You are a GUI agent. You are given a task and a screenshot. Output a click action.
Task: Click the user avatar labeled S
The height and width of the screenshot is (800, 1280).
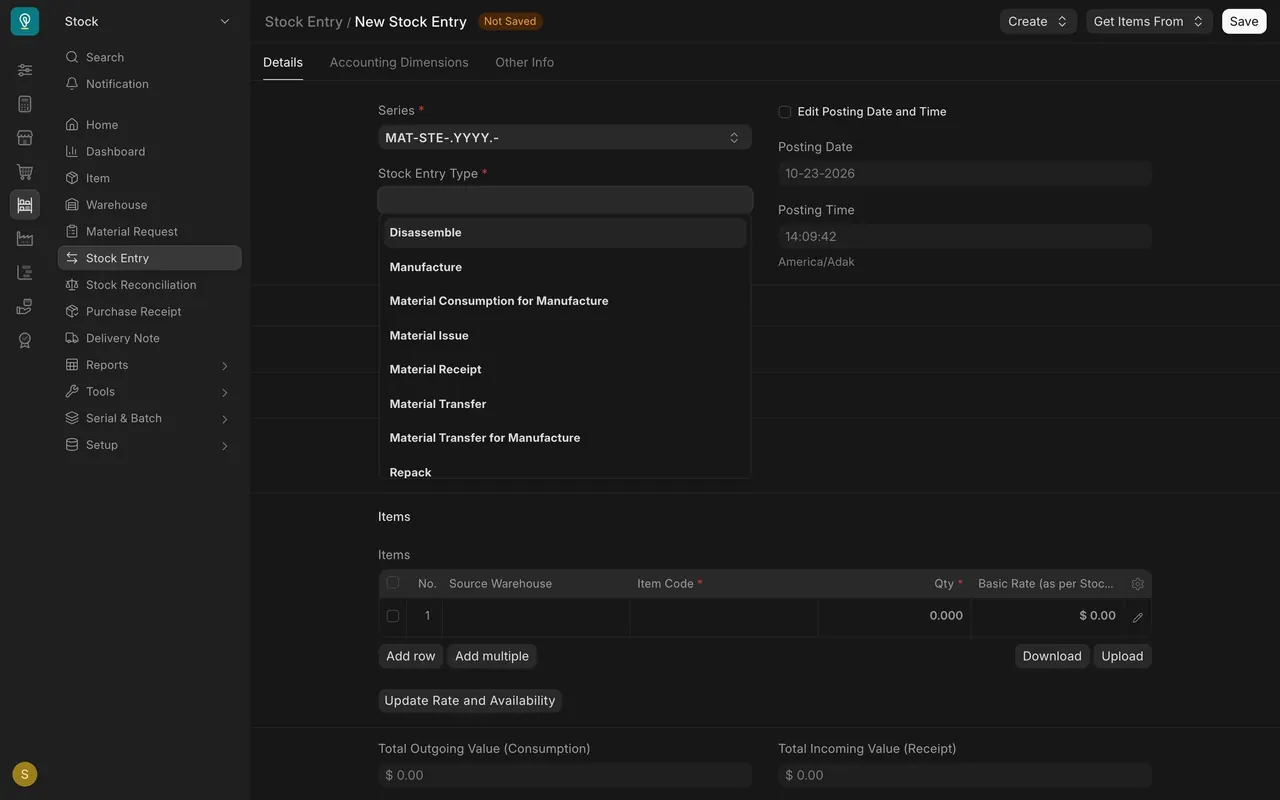(25, 774)
